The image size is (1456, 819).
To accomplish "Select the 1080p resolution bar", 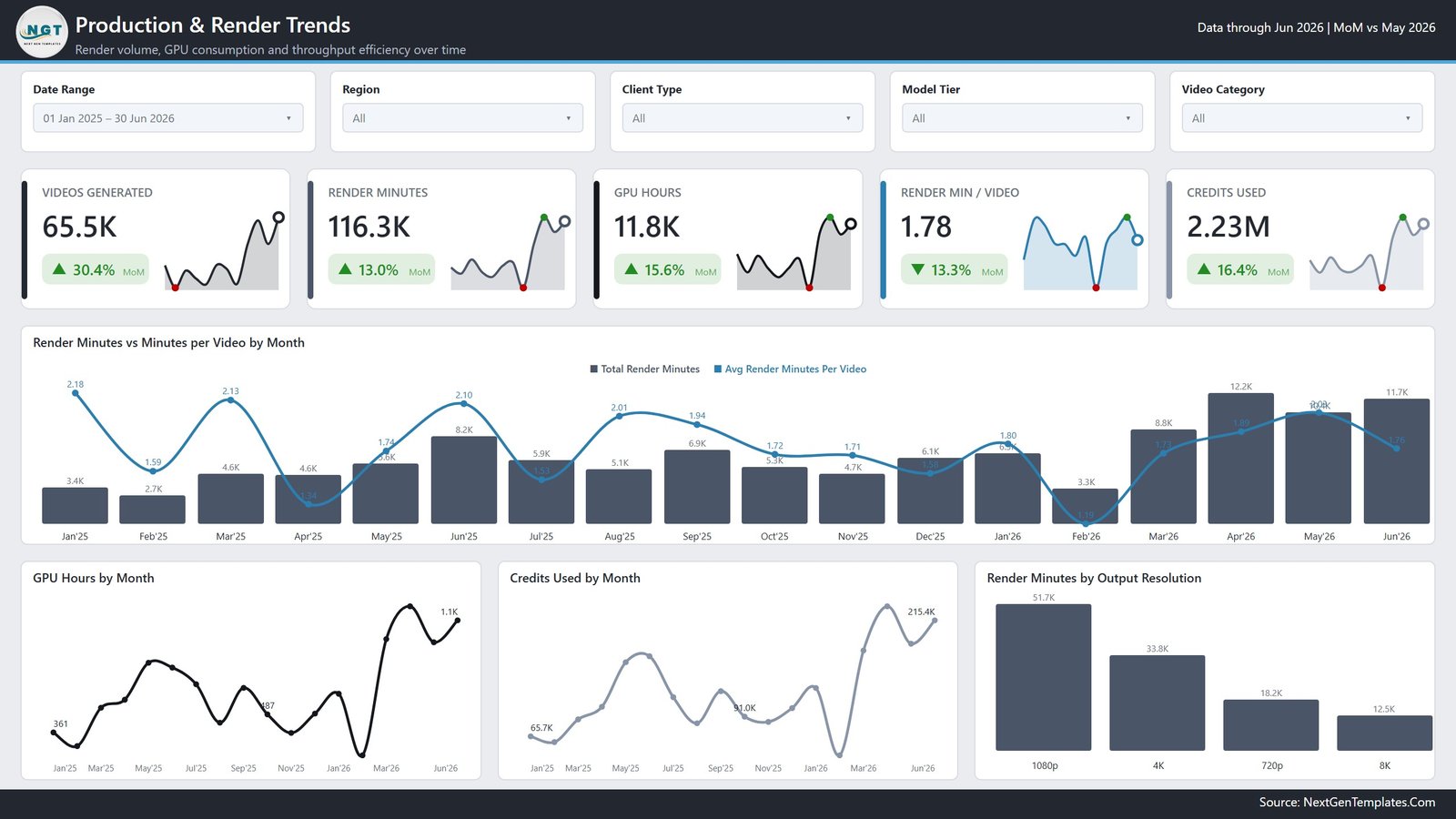I will point(1043,677).
